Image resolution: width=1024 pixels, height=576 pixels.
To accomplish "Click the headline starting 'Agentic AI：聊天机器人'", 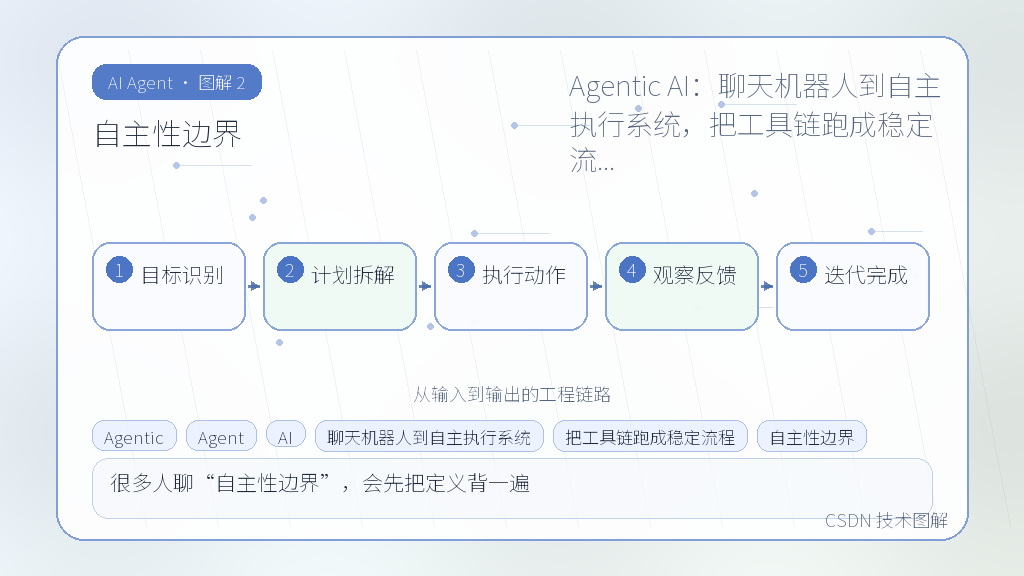I will click(x=754, y=123).
